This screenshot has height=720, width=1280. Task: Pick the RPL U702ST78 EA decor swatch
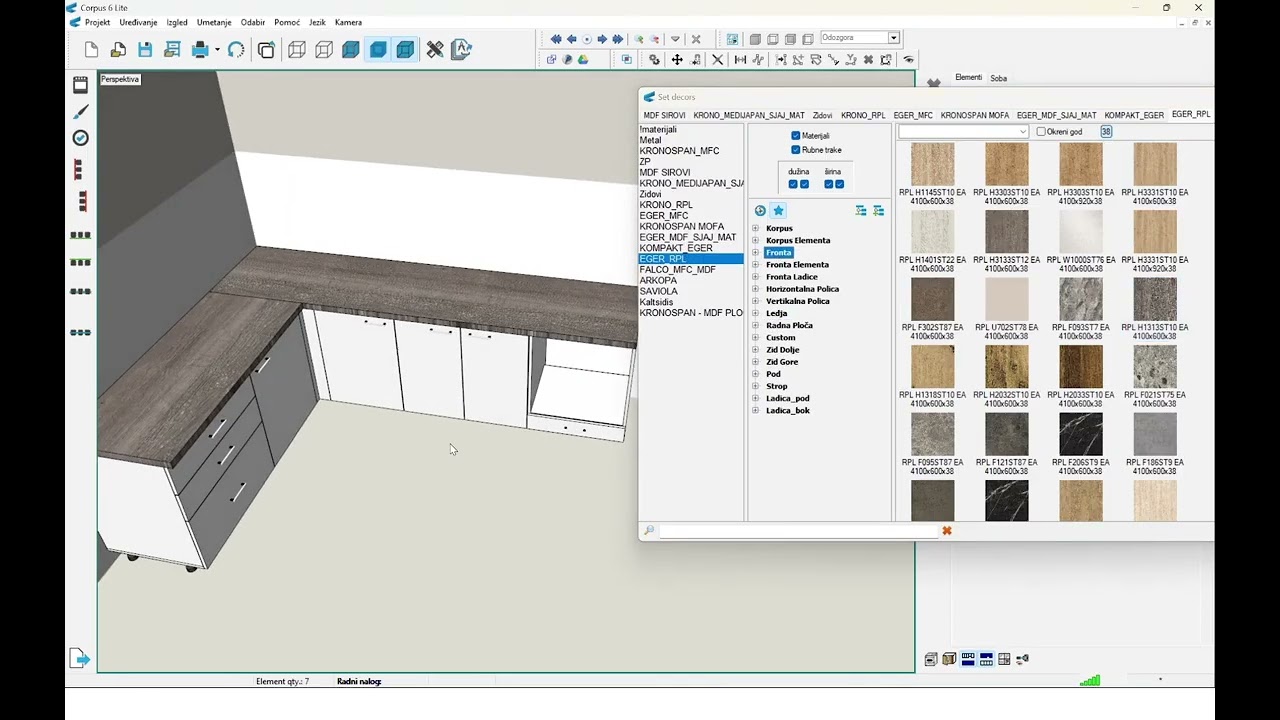[x=1007, y=299]
